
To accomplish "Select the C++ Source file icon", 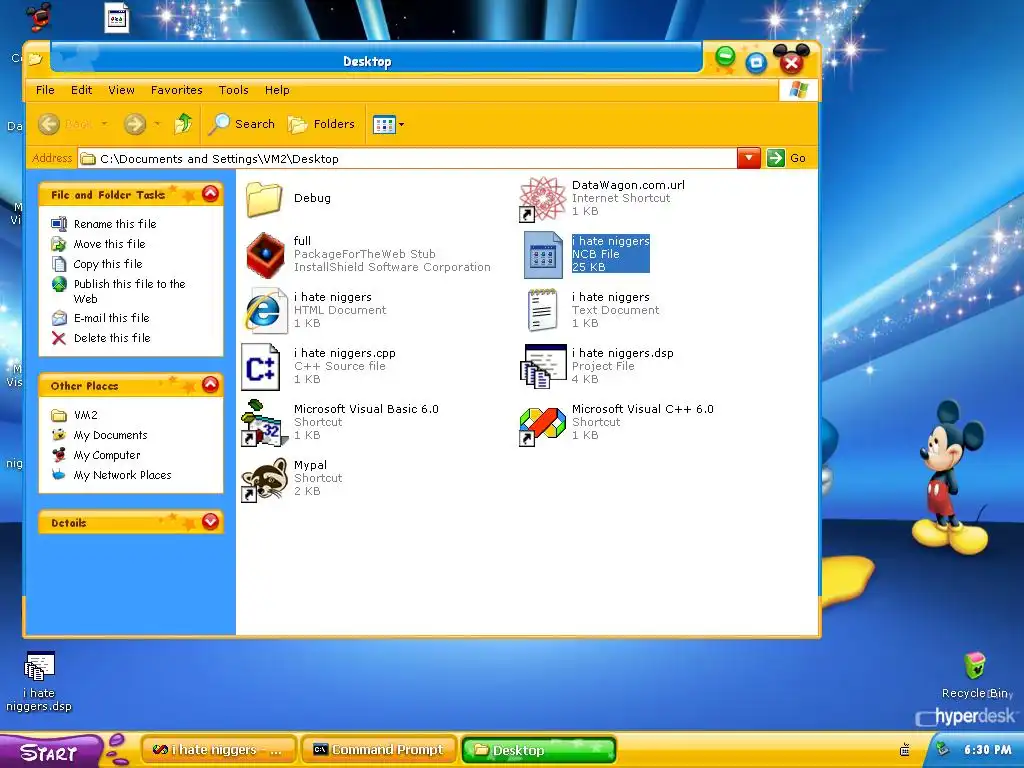I will [261, 367].
